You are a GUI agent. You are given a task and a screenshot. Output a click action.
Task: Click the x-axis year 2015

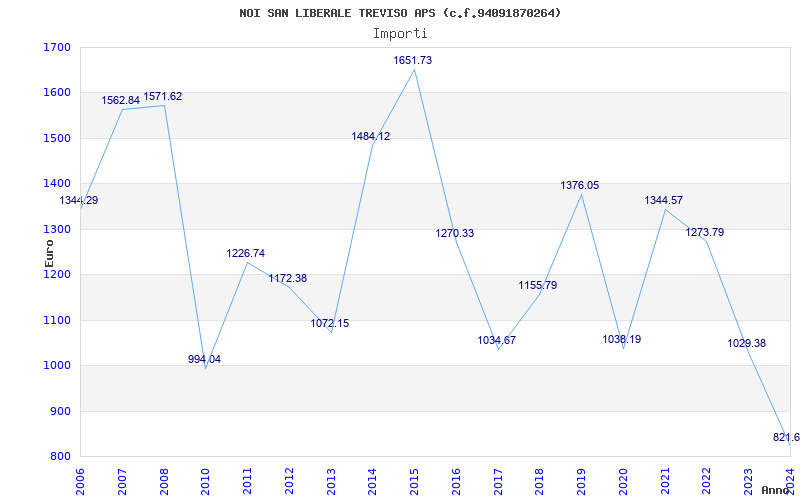(x=415, y=482)
